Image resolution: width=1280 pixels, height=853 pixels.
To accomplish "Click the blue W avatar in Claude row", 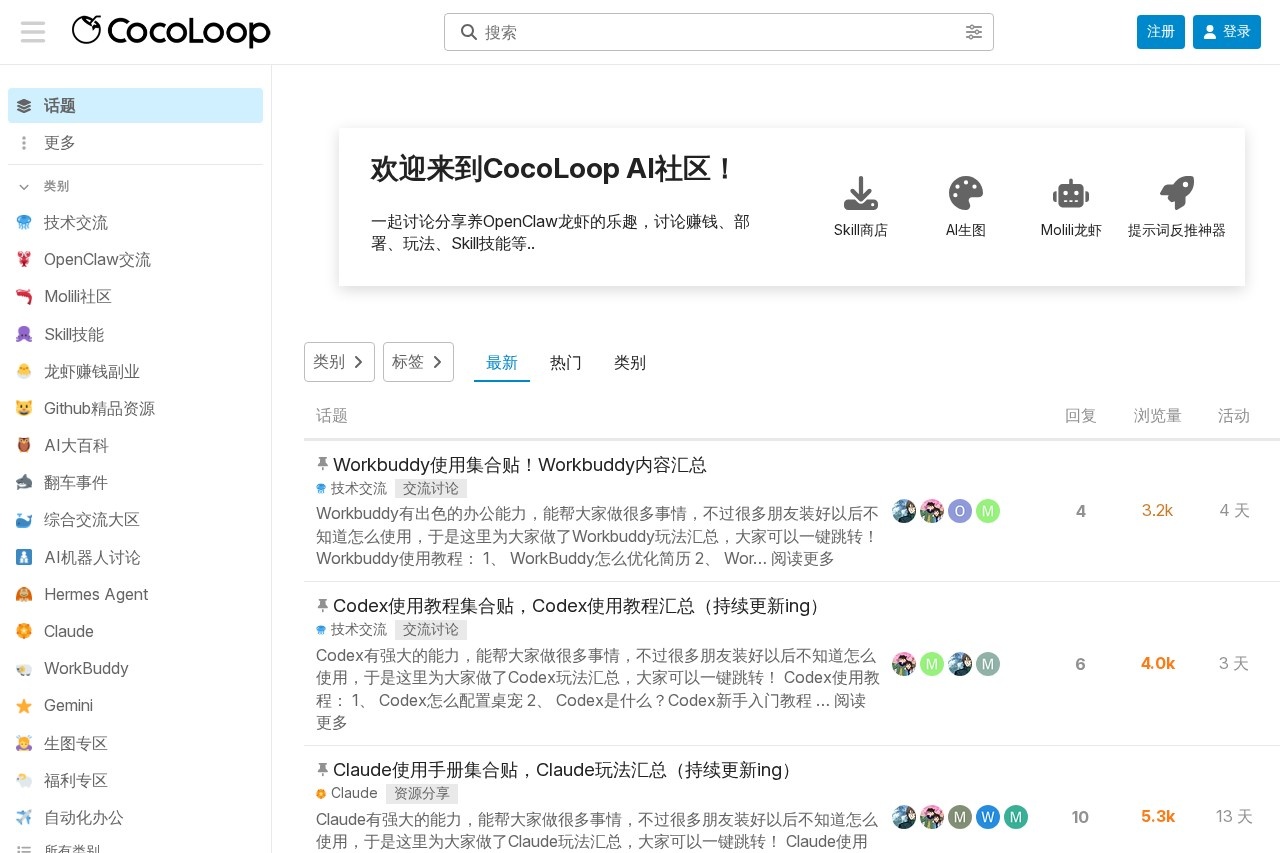I will [x=988, y=817].
